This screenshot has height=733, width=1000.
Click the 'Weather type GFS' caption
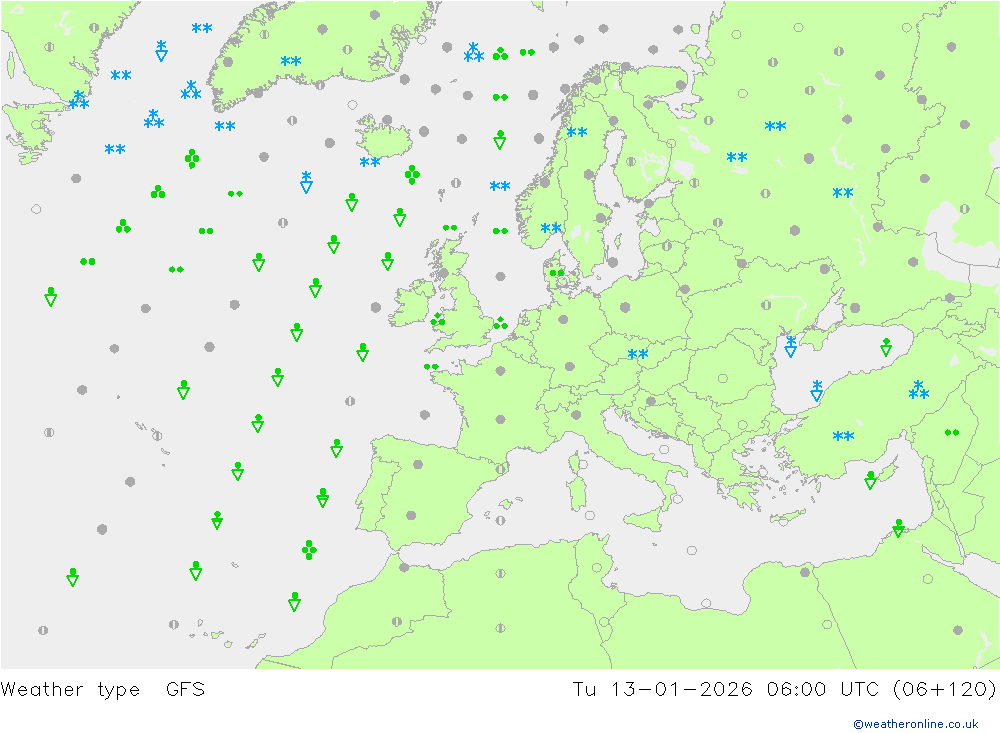(x=103, y=690)
